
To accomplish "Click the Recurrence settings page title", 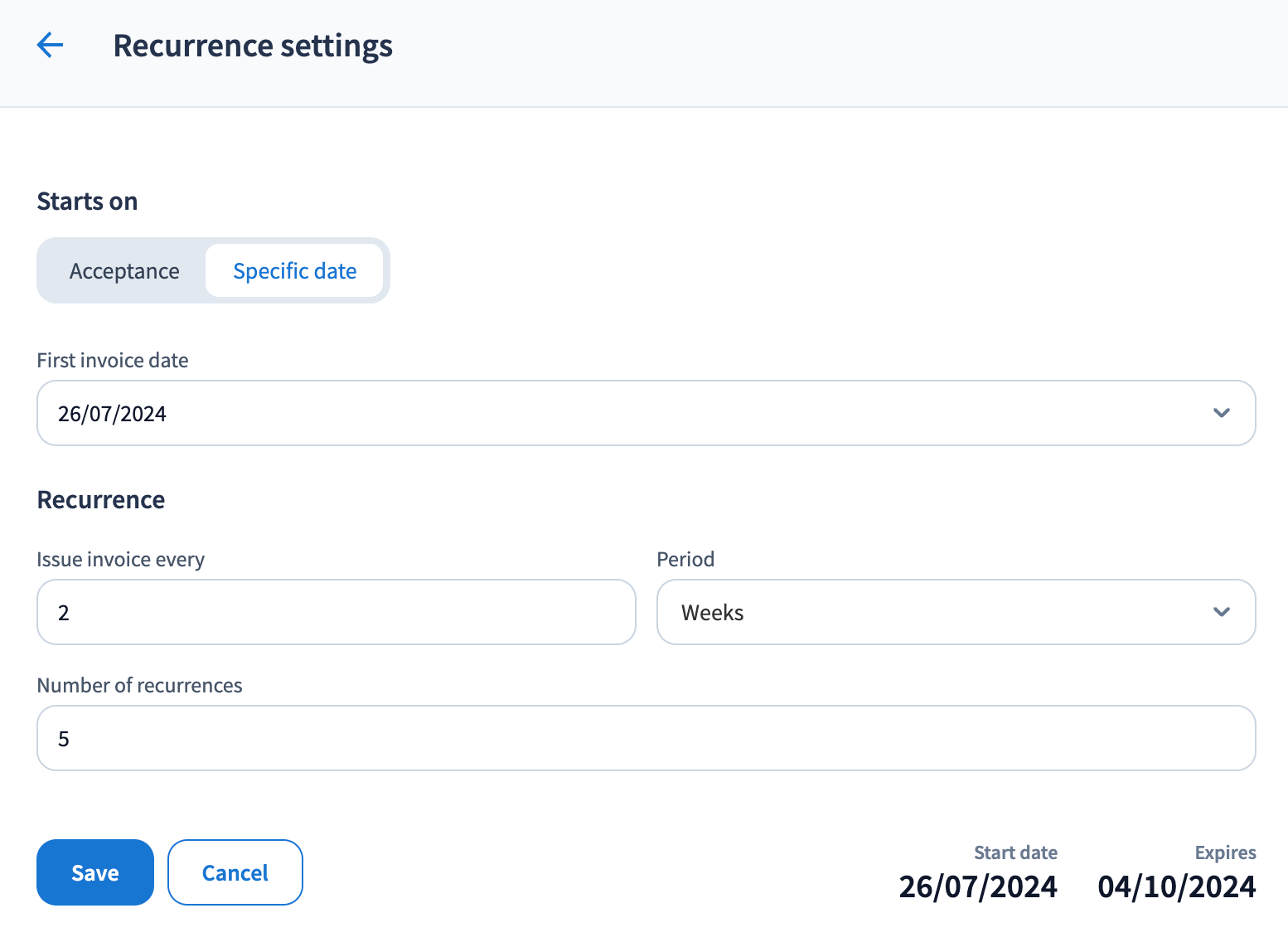I will (x=253, y=46).
